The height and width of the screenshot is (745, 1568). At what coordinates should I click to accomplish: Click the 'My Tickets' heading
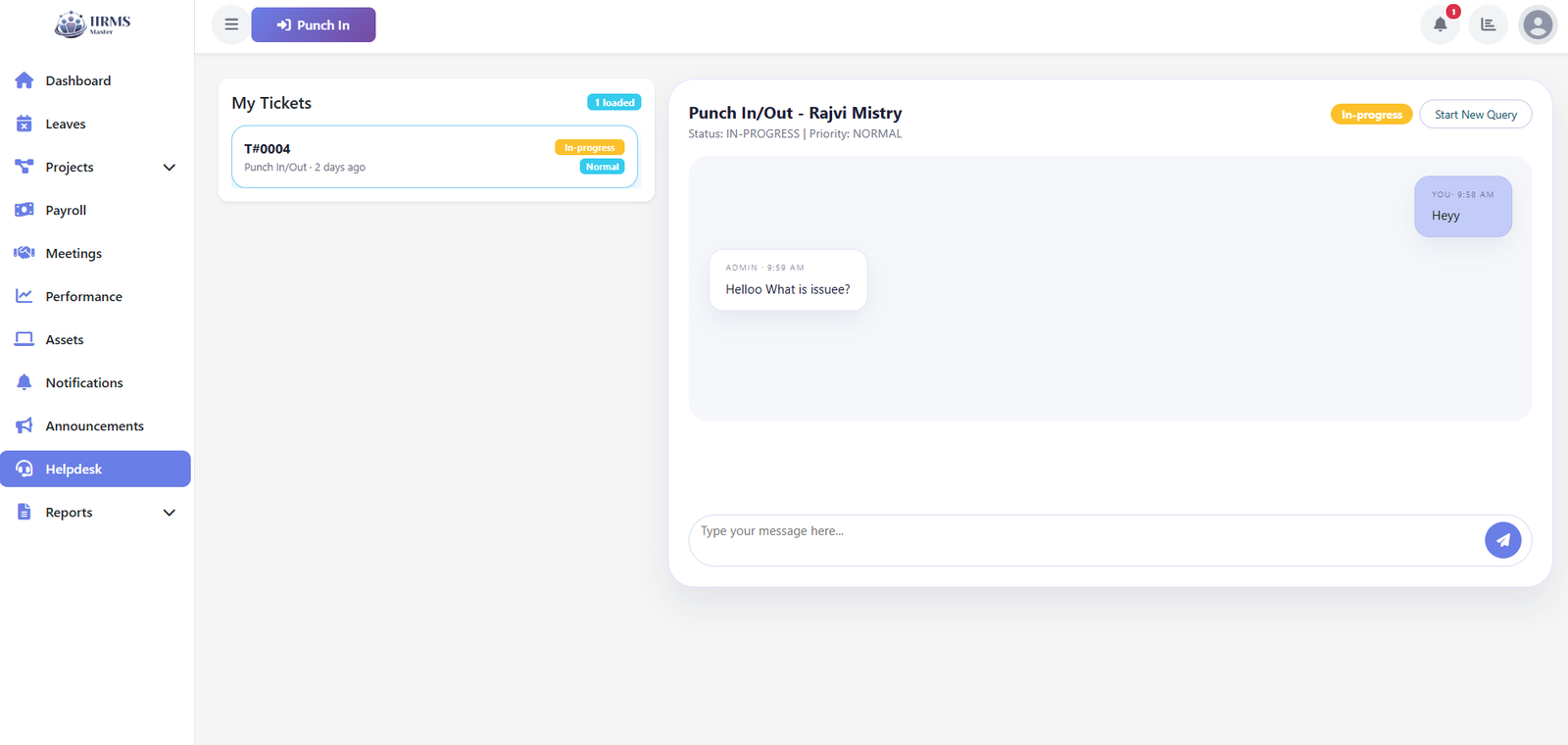tap(271, 103)
